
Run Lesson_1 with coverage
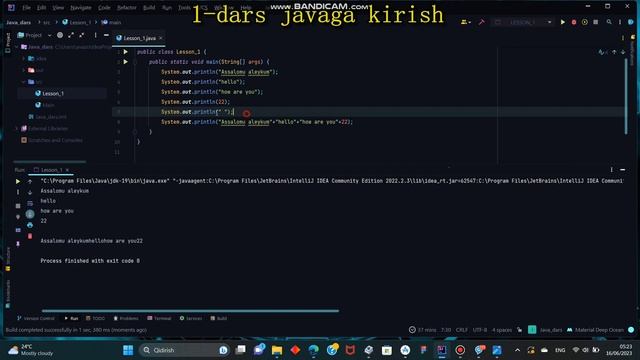[x=584, y=22]
